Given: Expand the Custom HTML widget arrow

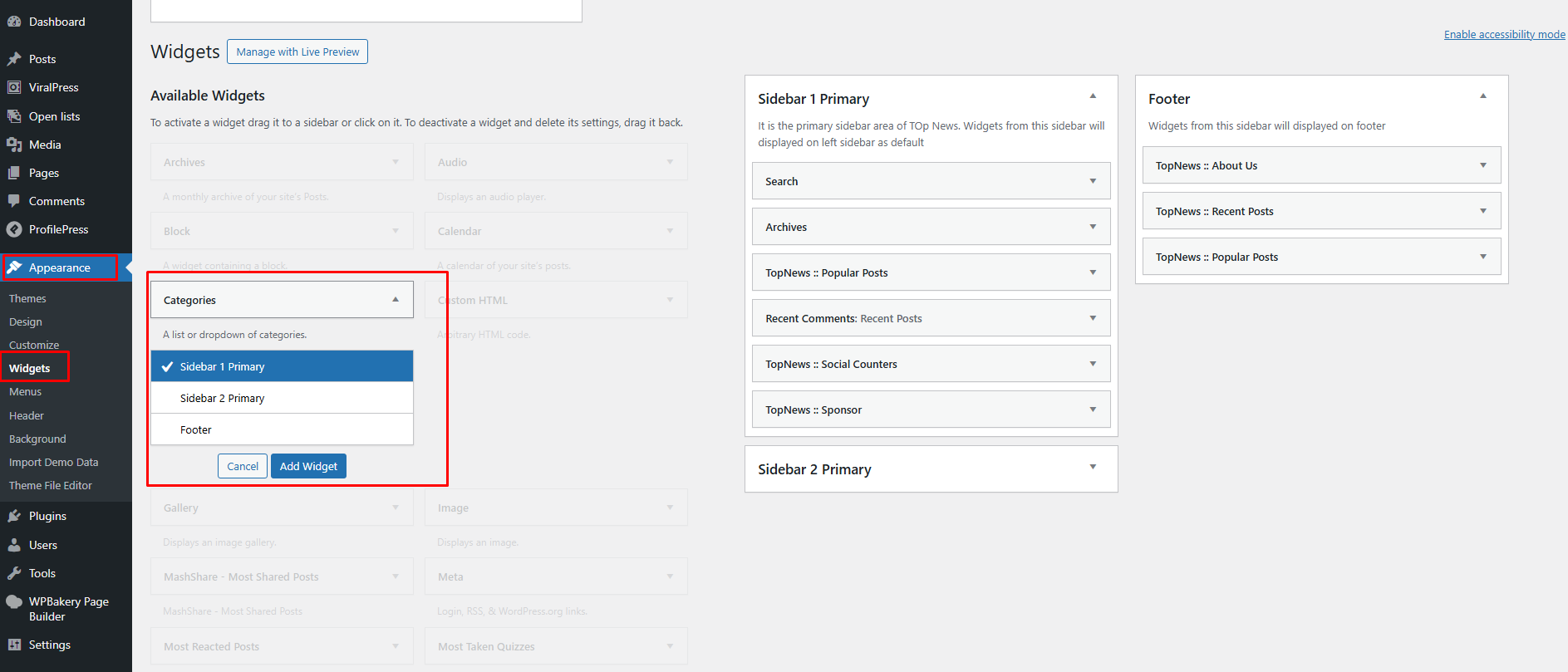Looking at the screenshot, I should coord(670,300).
